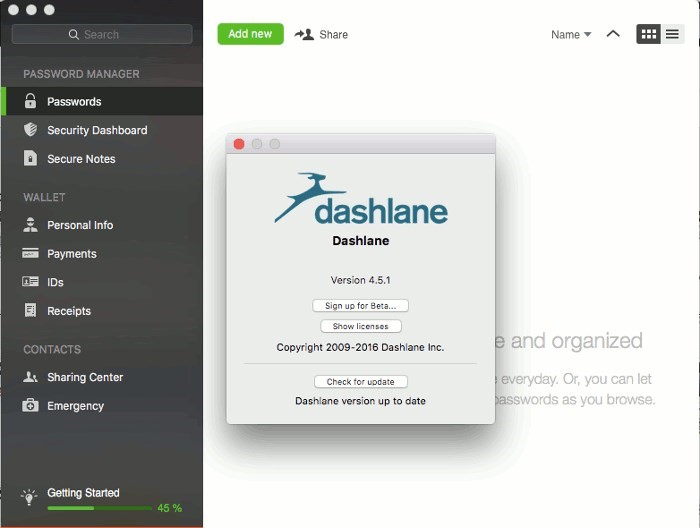700x528 pixels.
Task: Click the Add new button
Action: (250, 34)
